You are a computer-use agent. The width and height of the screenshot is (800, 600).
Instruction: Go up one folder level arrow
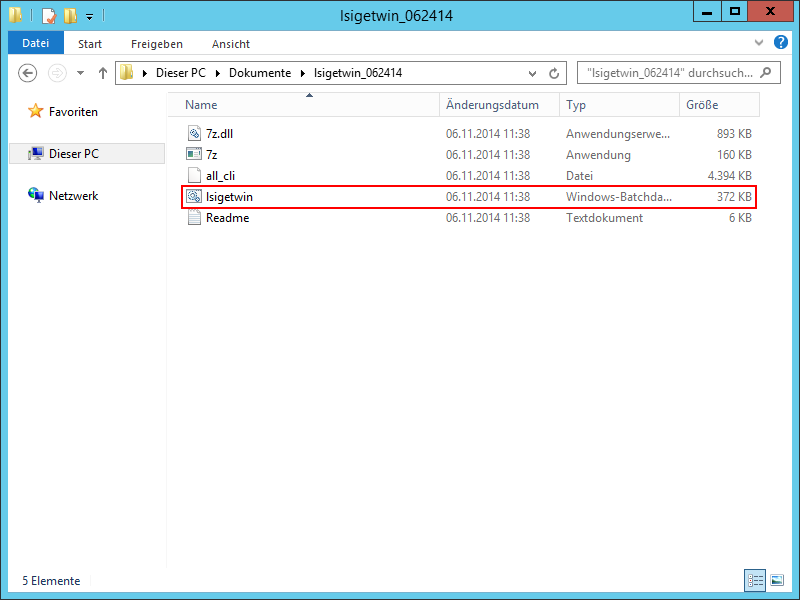(103, 73)
